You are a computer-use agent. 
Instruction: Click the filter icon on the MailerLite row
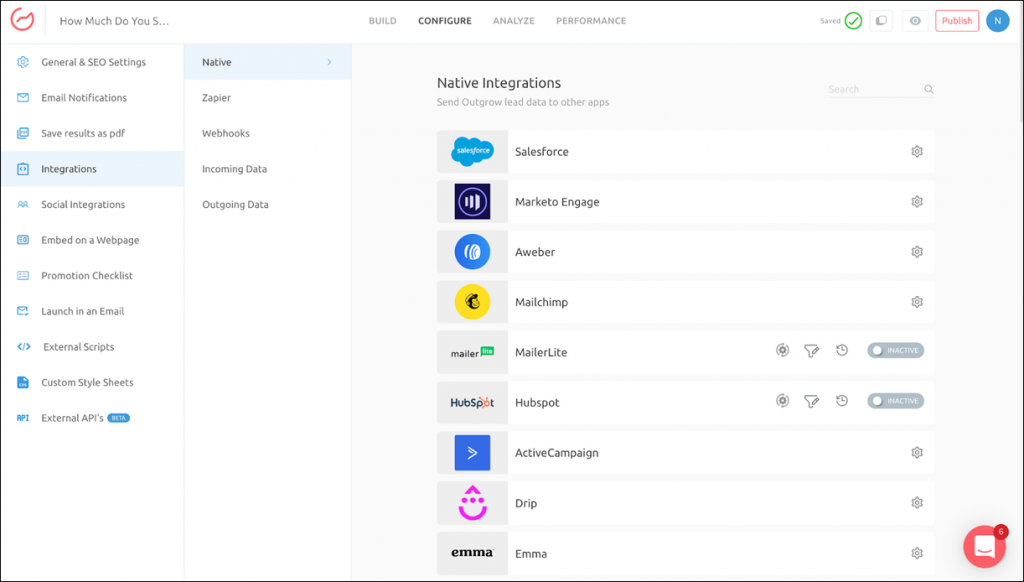812,350
